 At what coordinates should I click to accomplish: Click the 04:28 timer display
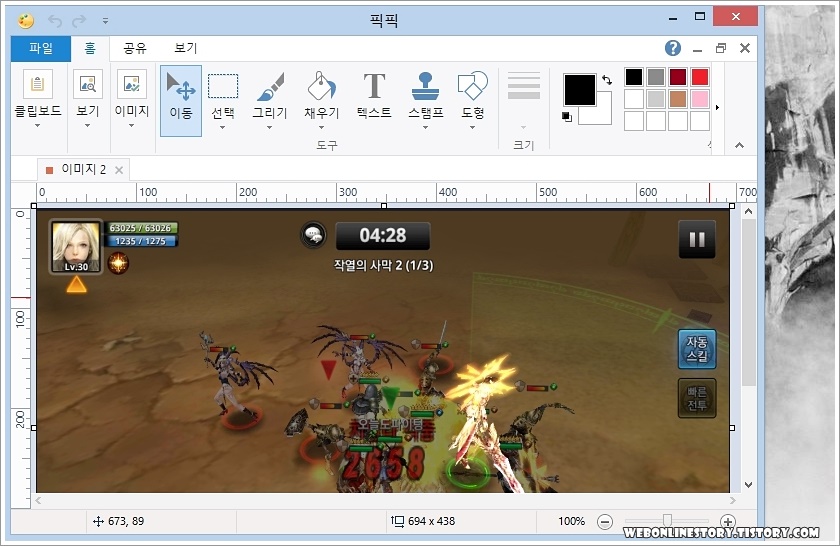(382, 236)
